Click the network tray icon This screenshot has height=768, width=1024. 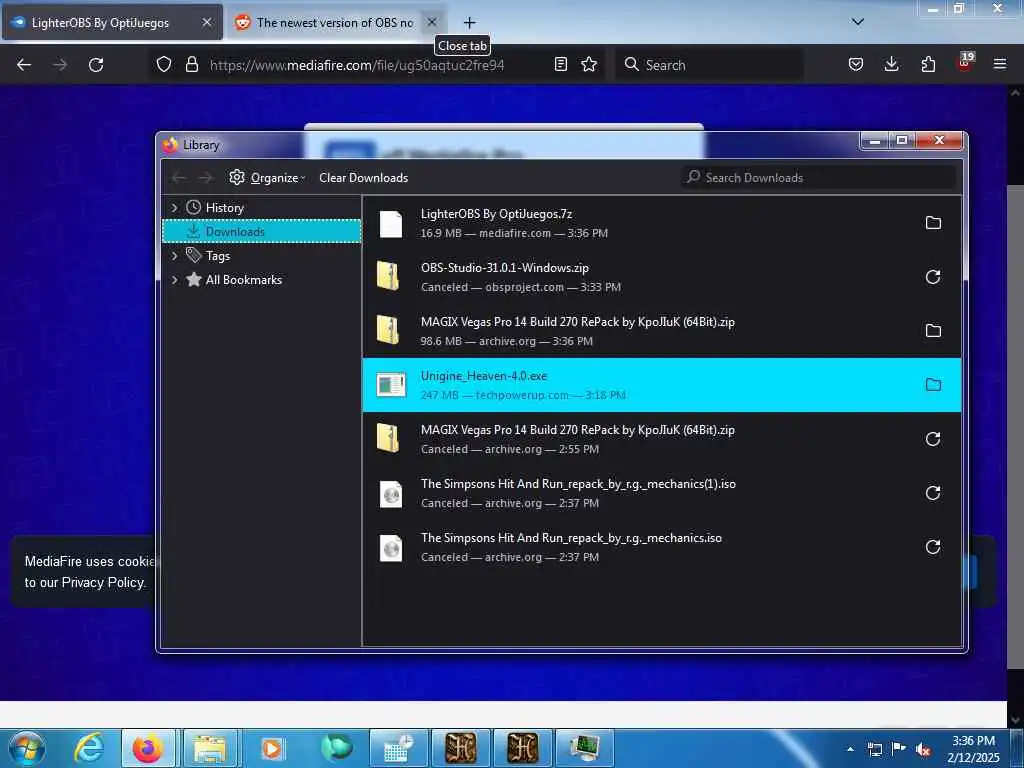[874, 750]
